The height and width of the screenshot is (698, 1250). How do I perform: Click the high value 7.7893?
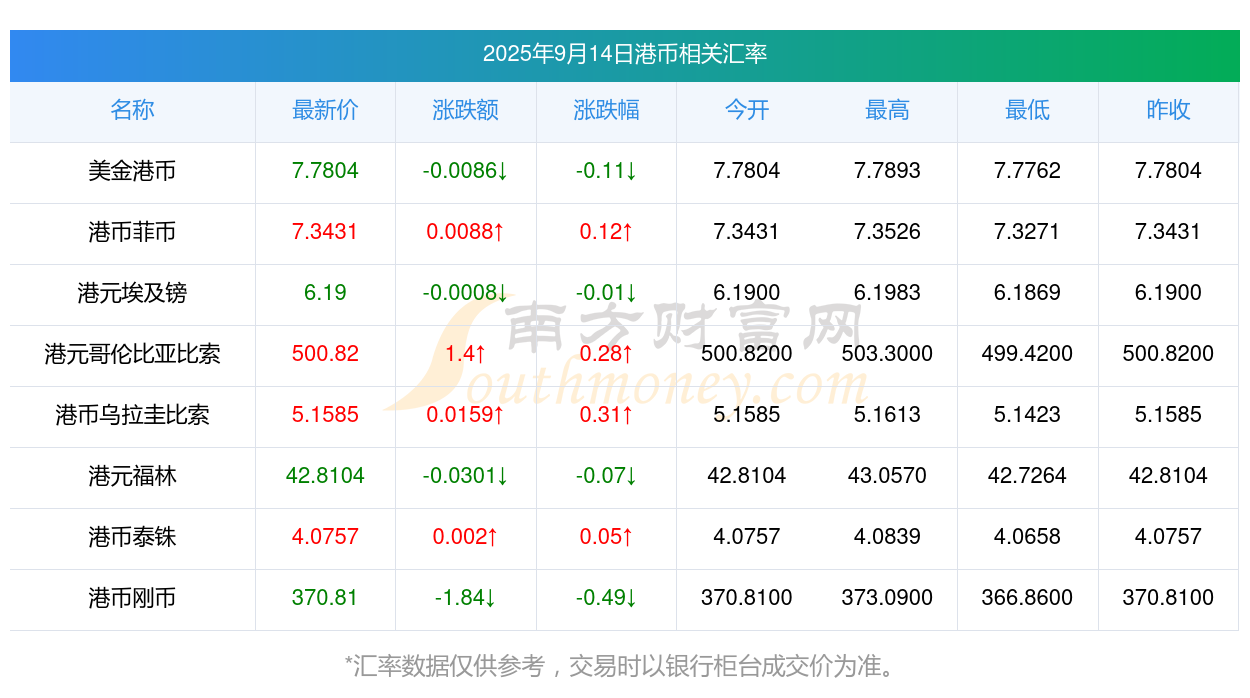point(887,171)
